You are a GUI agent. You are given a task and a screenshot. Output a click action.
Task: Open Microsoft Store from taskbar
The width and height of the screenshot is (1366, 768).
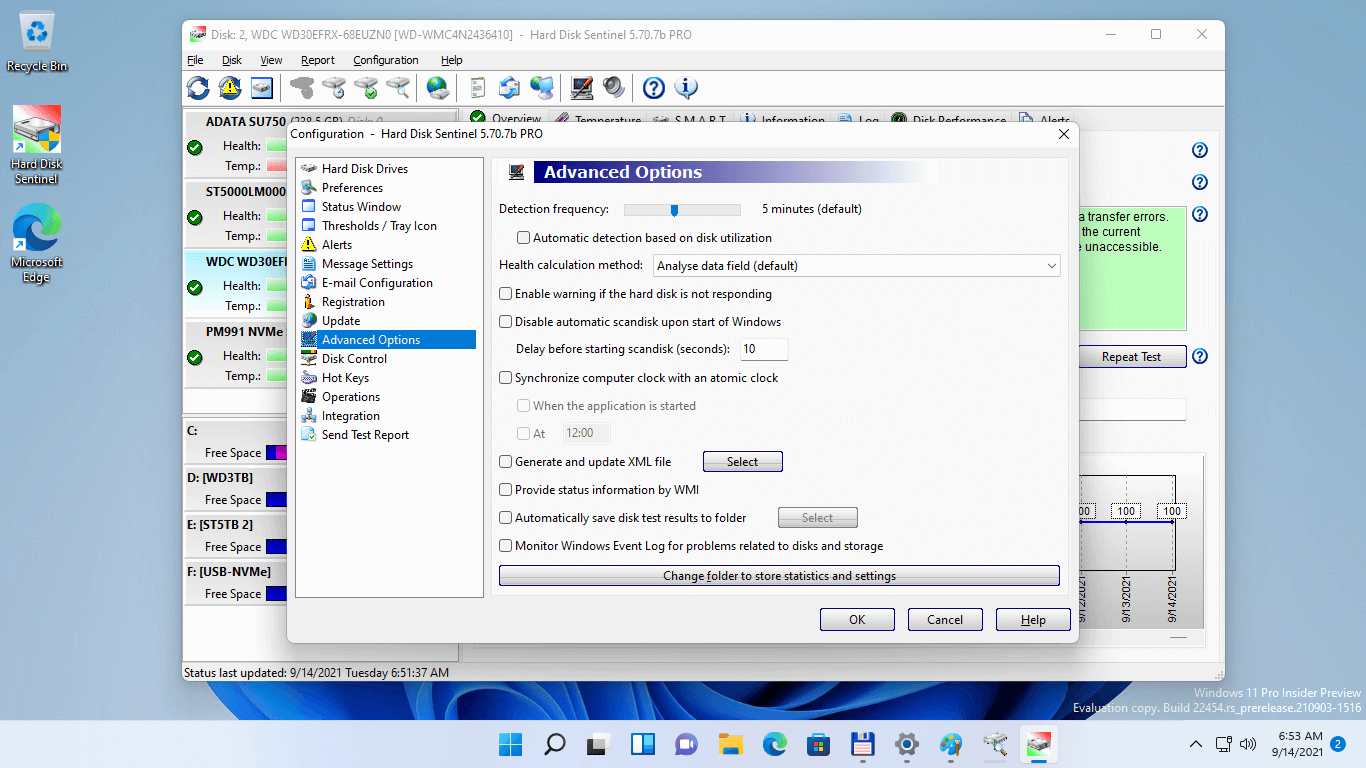[x=819, y=744]
